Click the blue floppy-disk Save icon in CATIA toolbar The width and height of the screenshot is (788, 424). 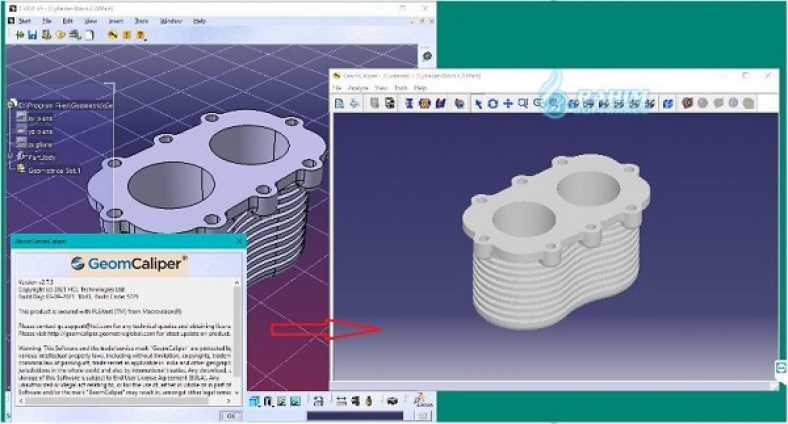coord(33,35)
